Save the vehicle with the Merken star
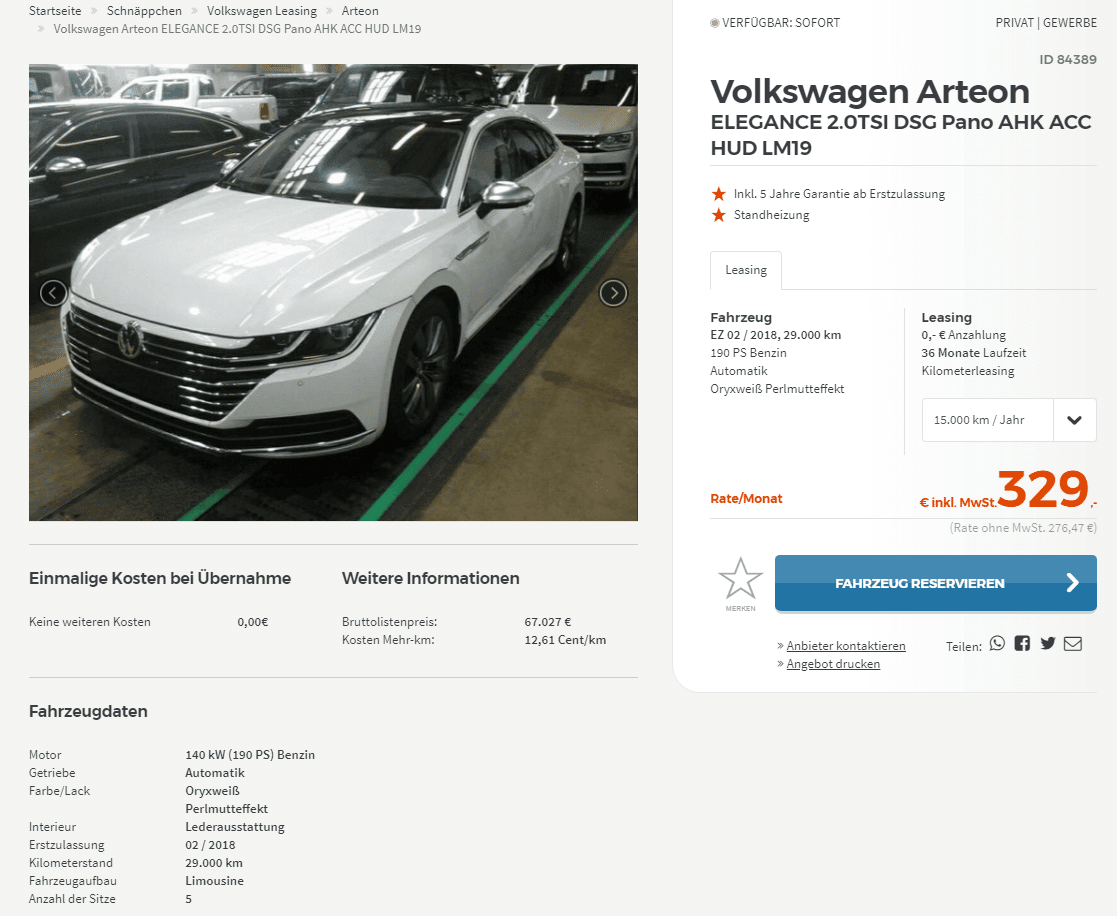 [x=740, y=584]
